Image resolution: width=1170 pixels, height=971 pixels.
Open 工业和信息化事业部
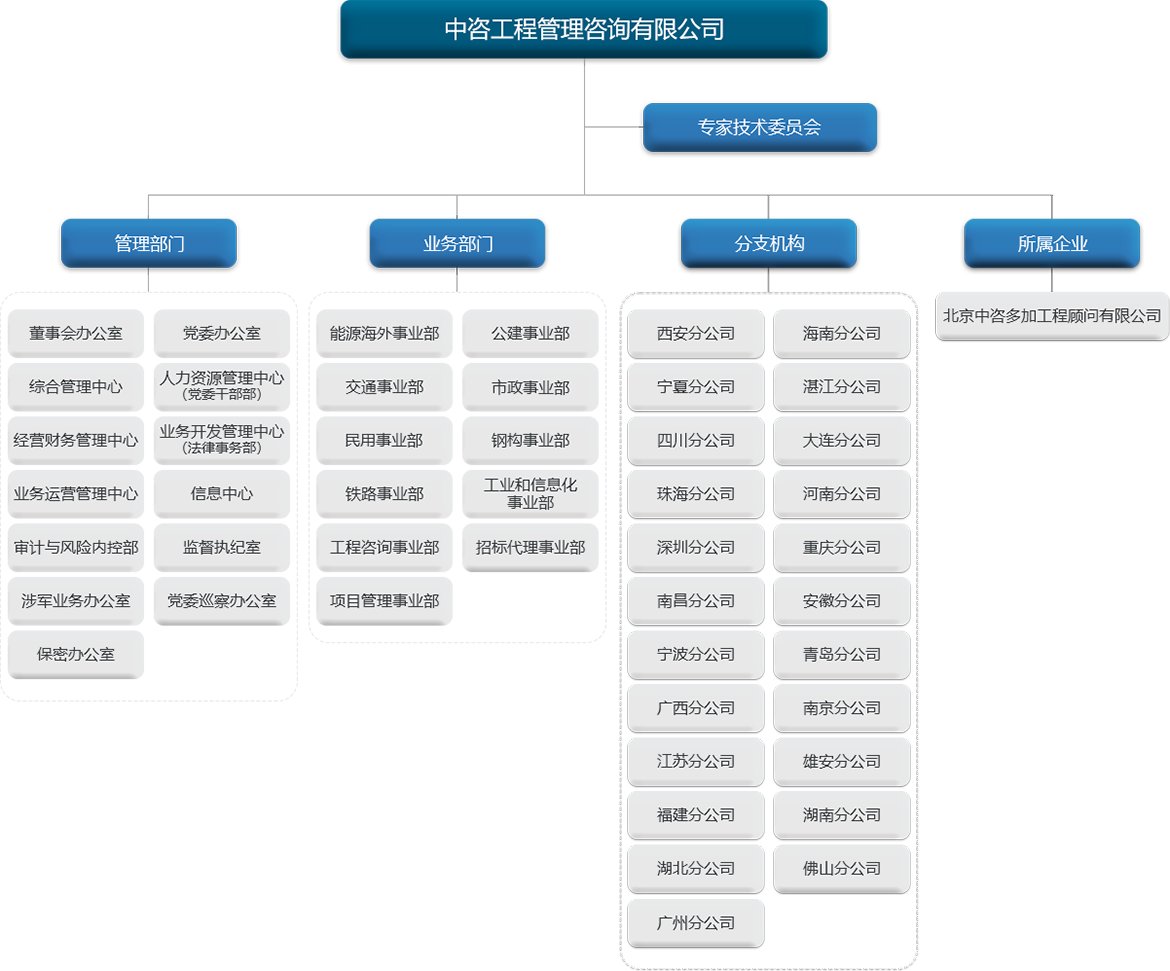point(531,494)
